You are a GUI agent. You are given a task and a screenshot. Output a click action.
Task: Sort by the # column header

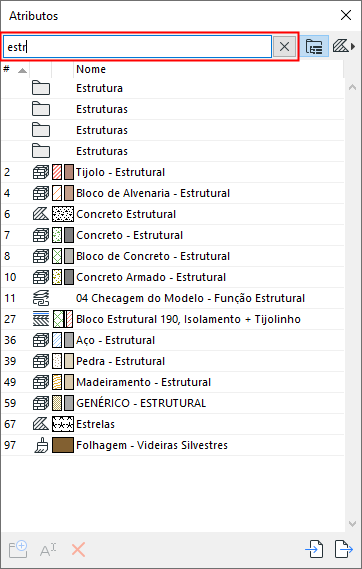[x=15, y=69]
